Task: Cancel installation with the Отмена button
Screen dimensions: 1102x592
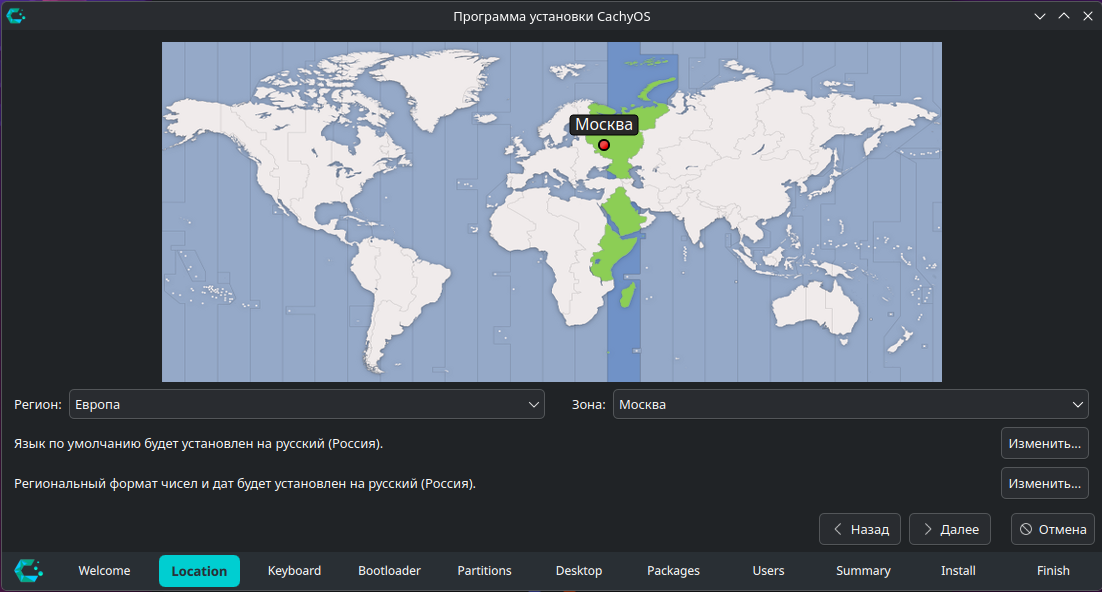Action: click(x=1052, y=529)
